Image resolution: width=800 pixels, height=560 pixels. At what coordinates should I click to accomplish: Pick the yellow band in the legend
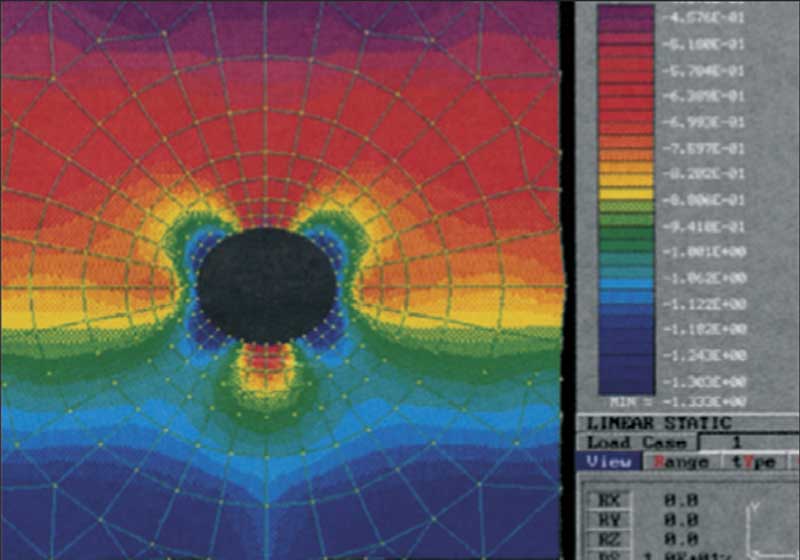pyautogui.click(x=625, y=190)
